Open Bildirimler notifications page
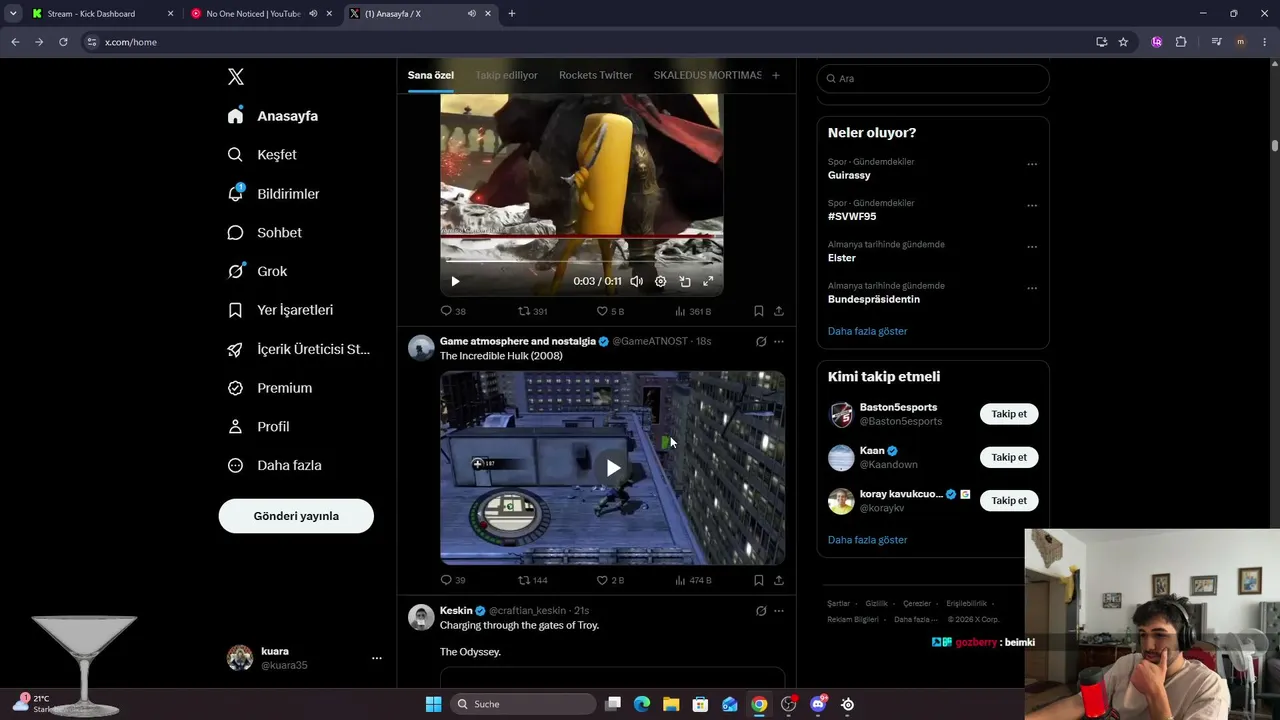The image size is (1280, 720). click(x=273, y=194)
